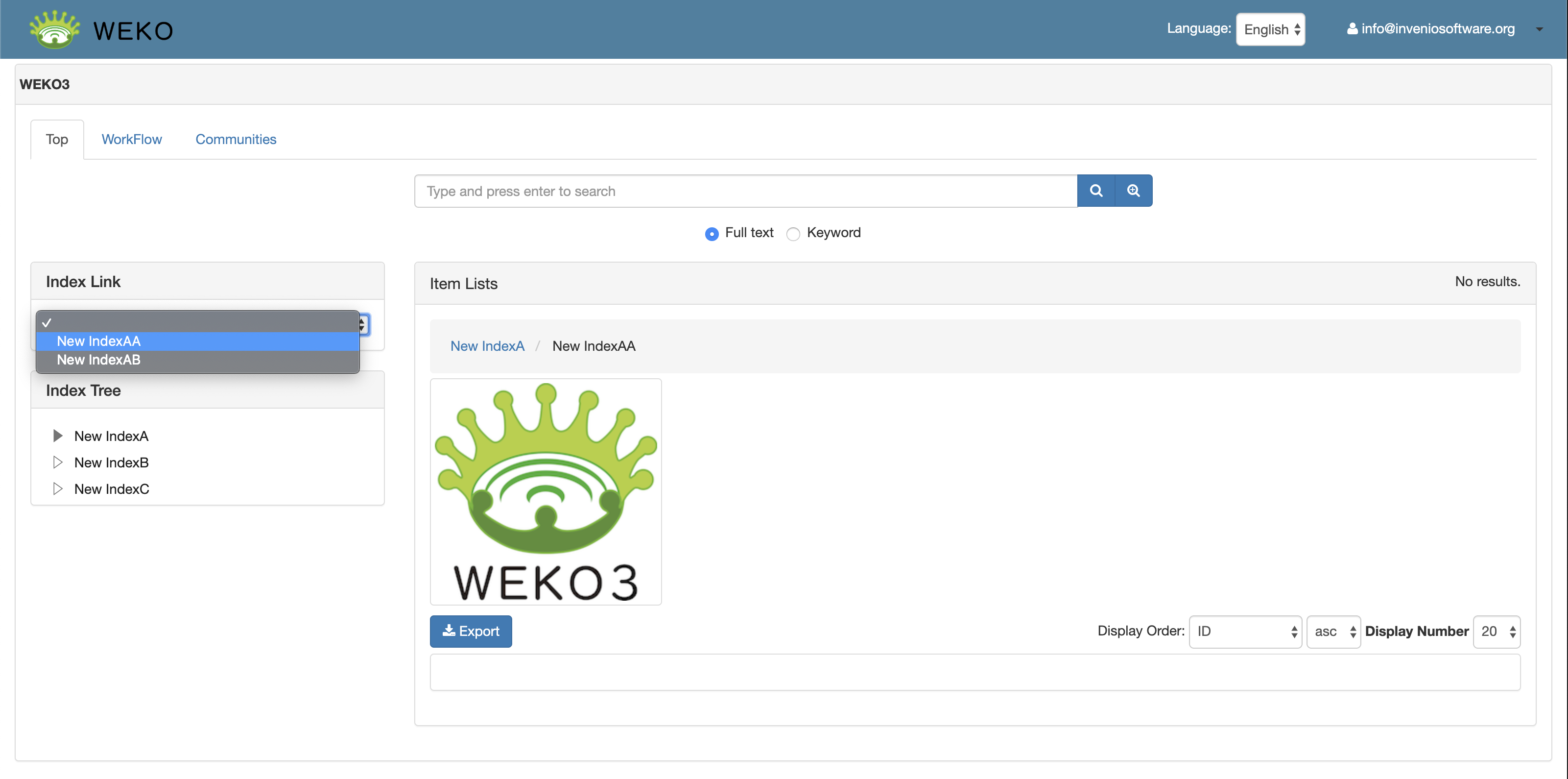Expand the New IndexB tree node triangle
Screen dimensions: 1568x779
pyautogui.click(x=58, y=463)
